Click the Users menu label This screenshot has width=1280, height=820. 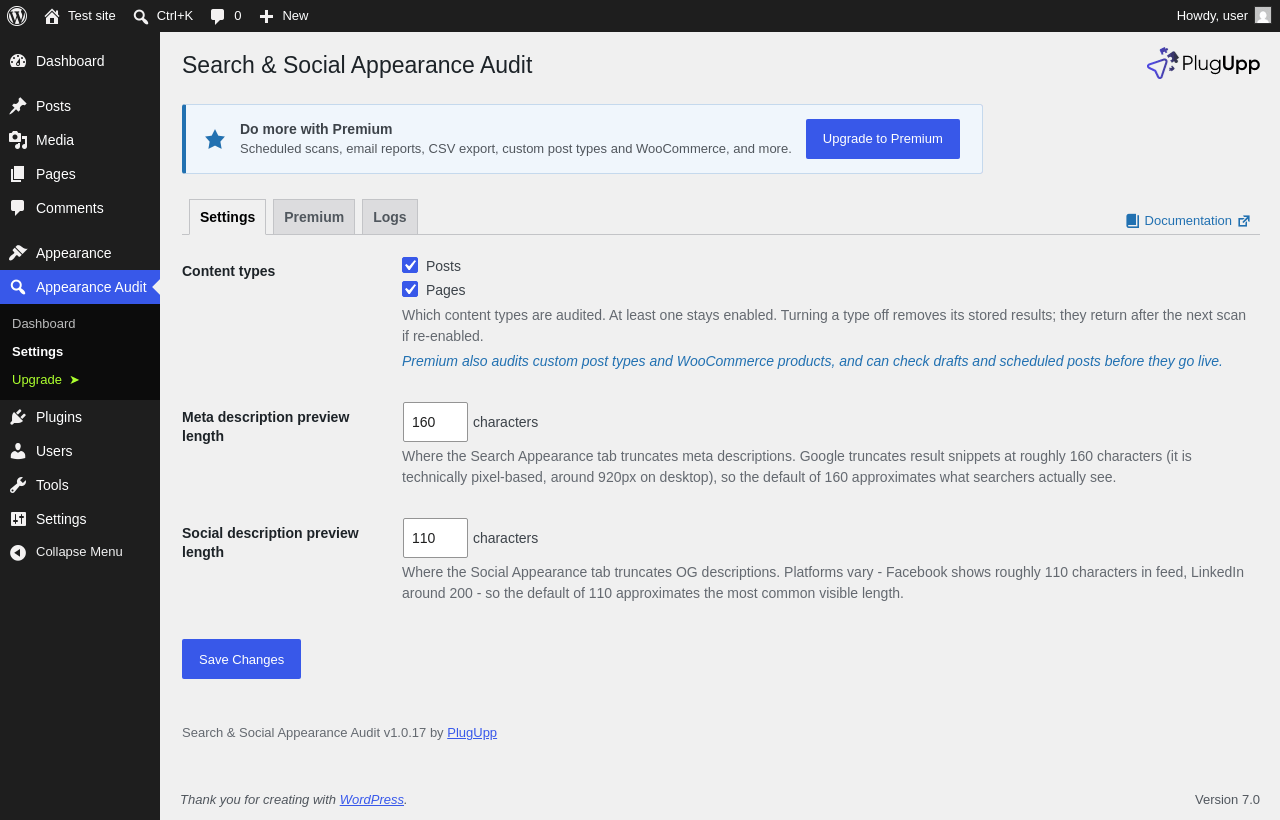pos(54,451)
